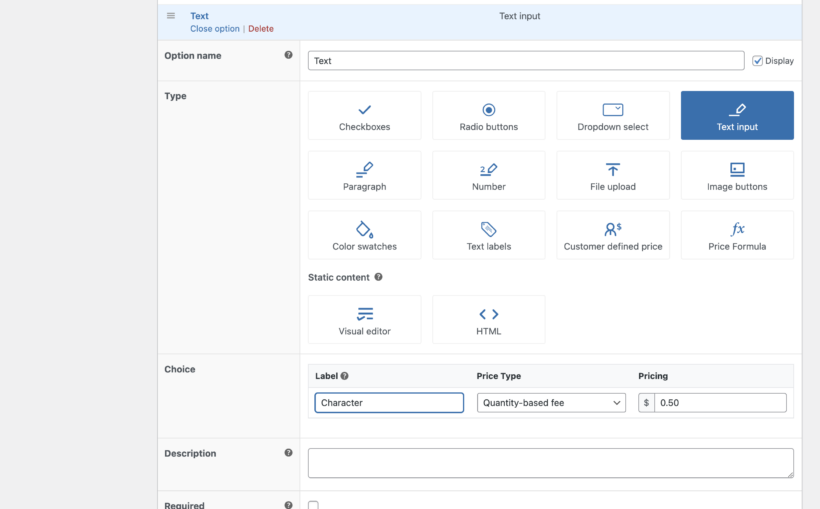820x509 pixels.
Task: Click help icon next to Static content
Action: 378,277
